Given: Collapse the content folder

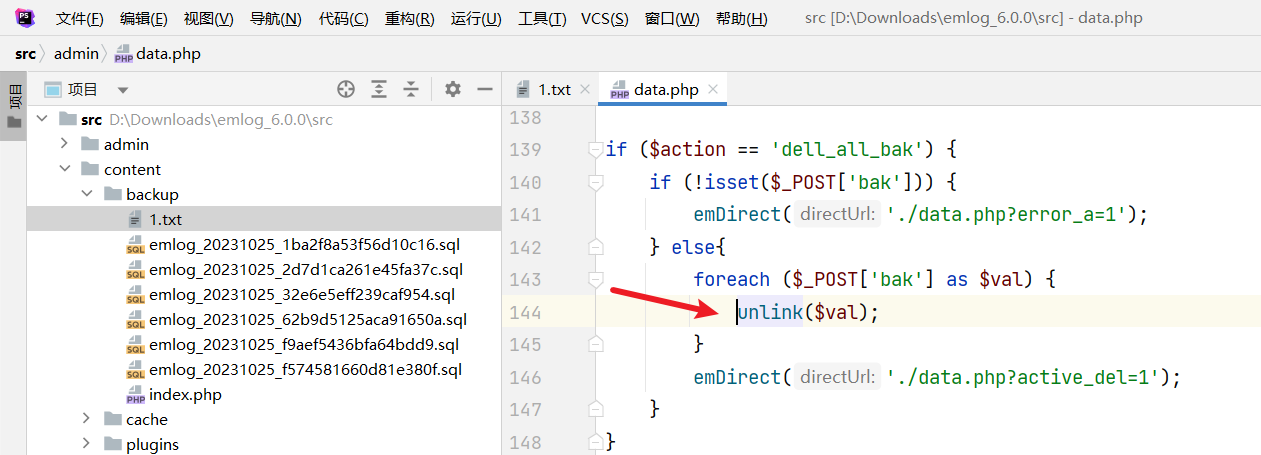Looking at the screenshot, I should click(64, 169).
